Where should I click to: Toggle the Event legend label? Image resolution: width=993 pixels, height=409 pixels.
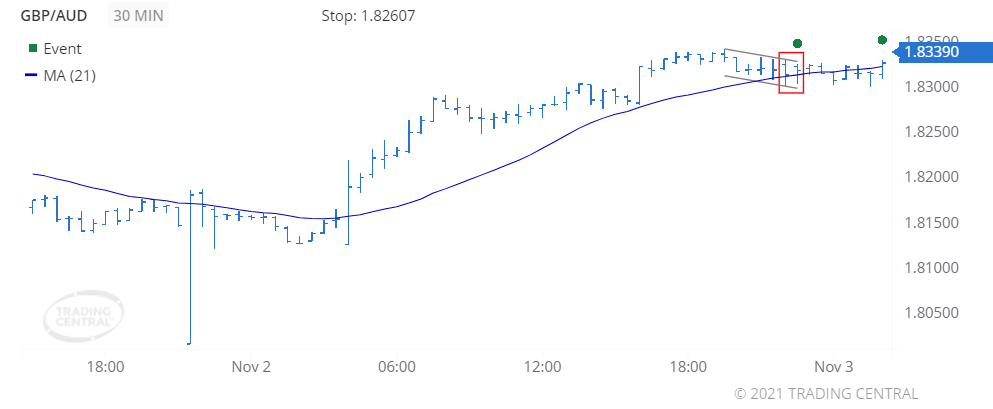pyautogui.click(x=62, y=49)
